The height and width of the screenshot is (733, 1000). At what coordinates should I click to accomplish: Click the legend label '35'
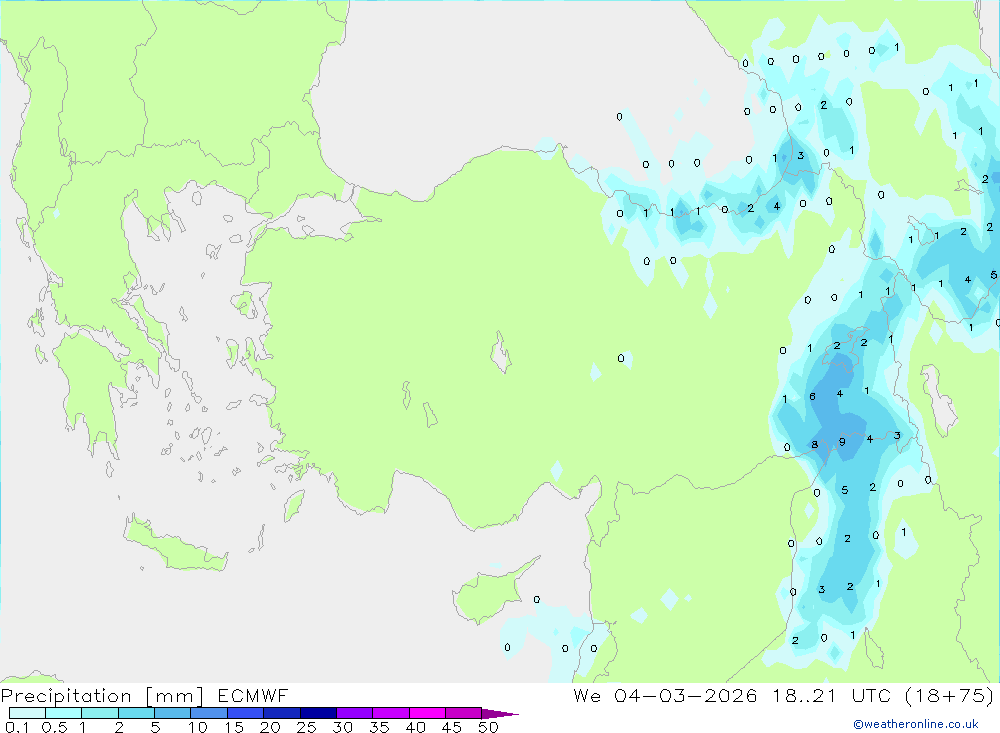(379, 727)
